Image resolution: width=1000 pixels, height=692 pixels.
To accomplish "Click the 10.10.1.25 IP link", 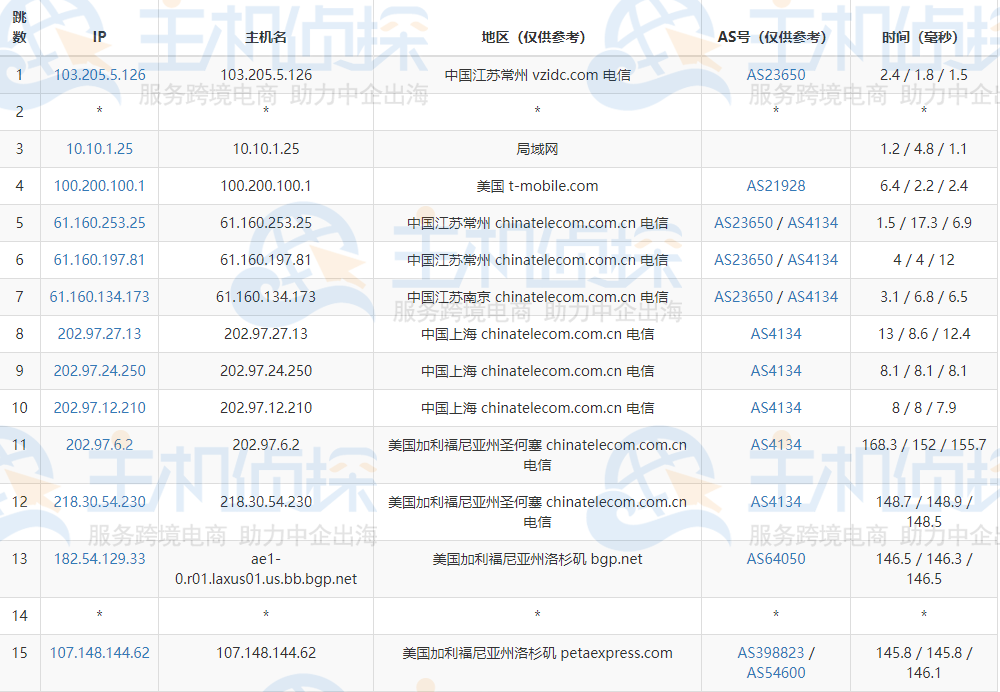I will (98, 148).
